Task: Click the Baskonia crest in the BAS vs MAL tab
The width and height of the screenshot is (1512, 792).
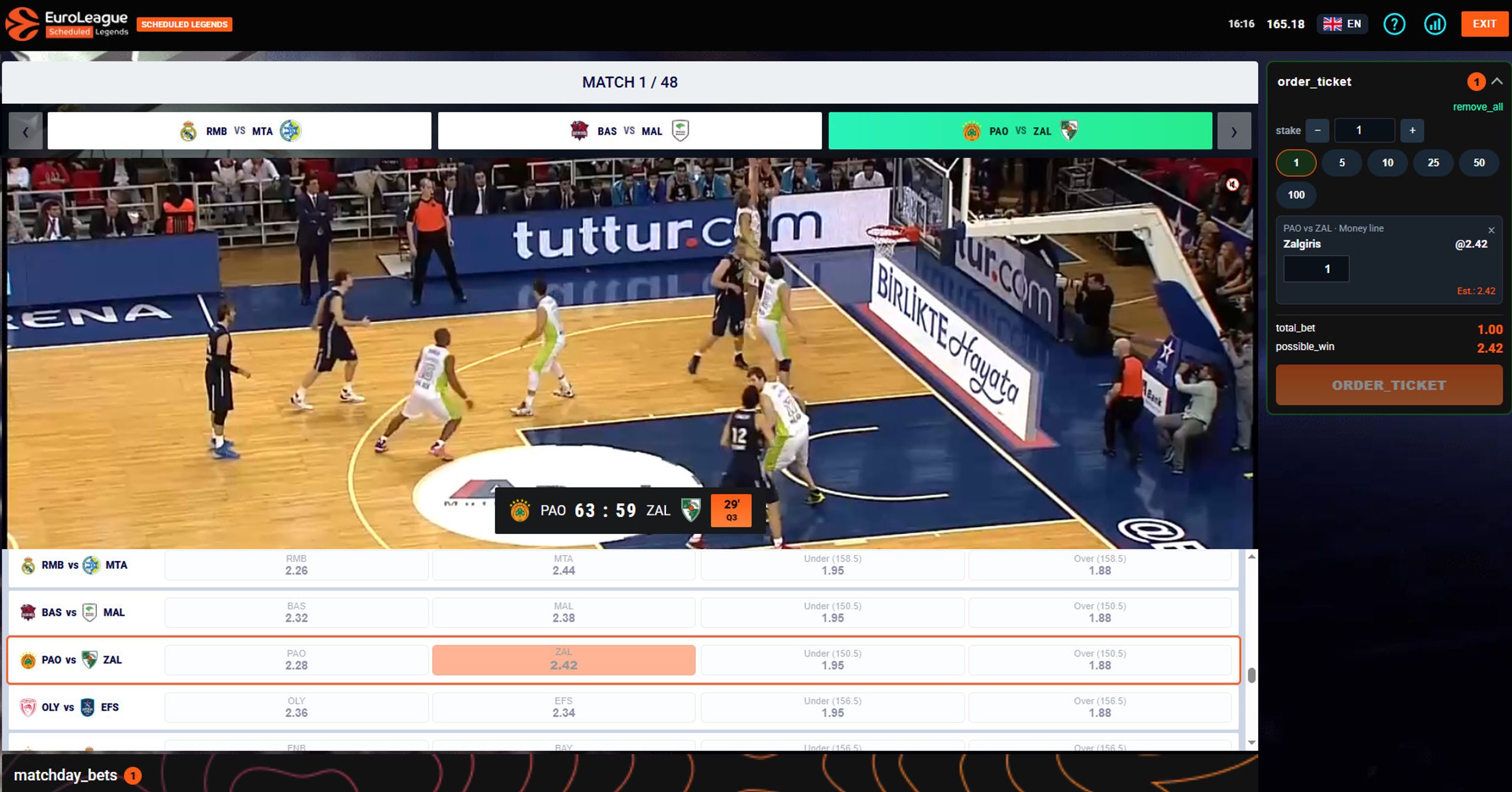Action: click(579, 131)
